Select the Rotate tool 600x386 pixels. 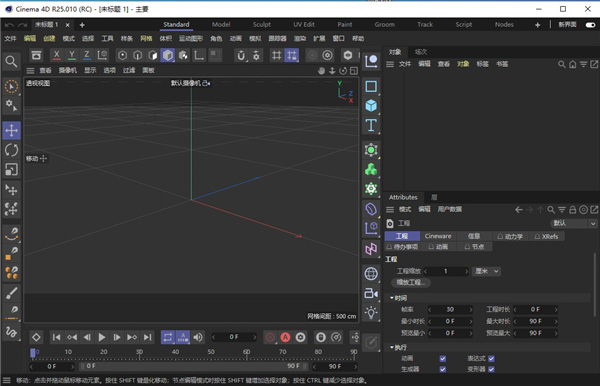tap(11, 150)
